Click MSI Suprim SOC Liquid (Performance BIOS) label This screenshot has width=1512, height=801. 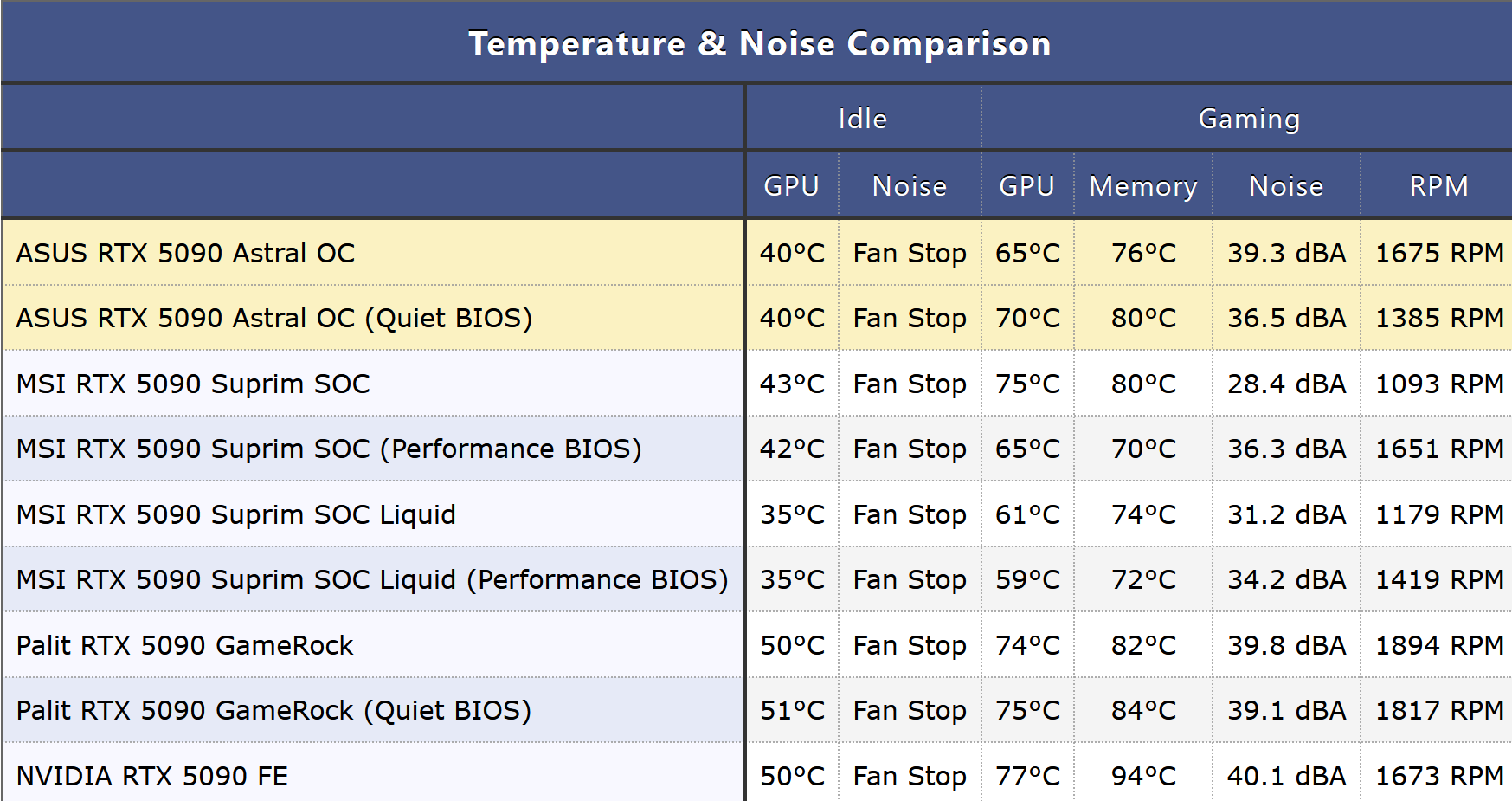tap(372, 579)
